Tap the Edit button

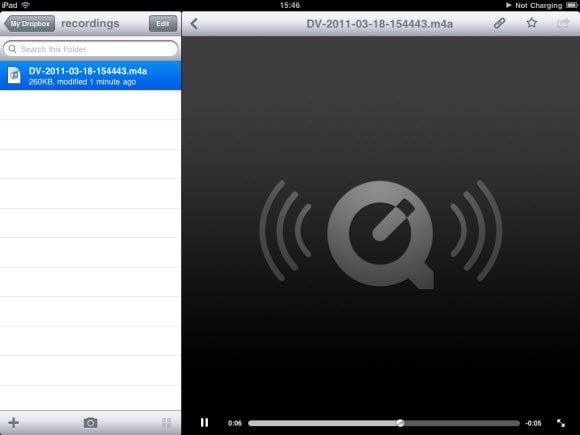point(163,24)
